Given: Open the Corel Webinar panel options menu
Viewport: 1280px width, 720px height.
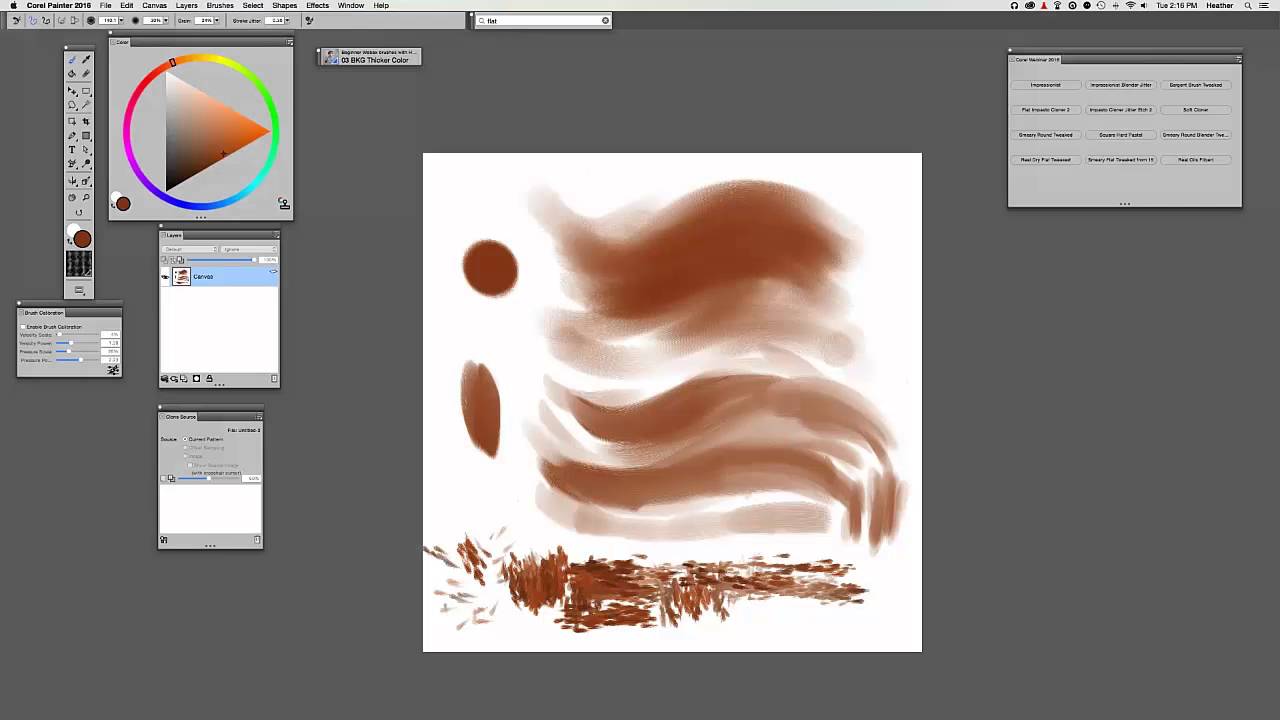Looking at the screenshot, I should pos(1238,59).
